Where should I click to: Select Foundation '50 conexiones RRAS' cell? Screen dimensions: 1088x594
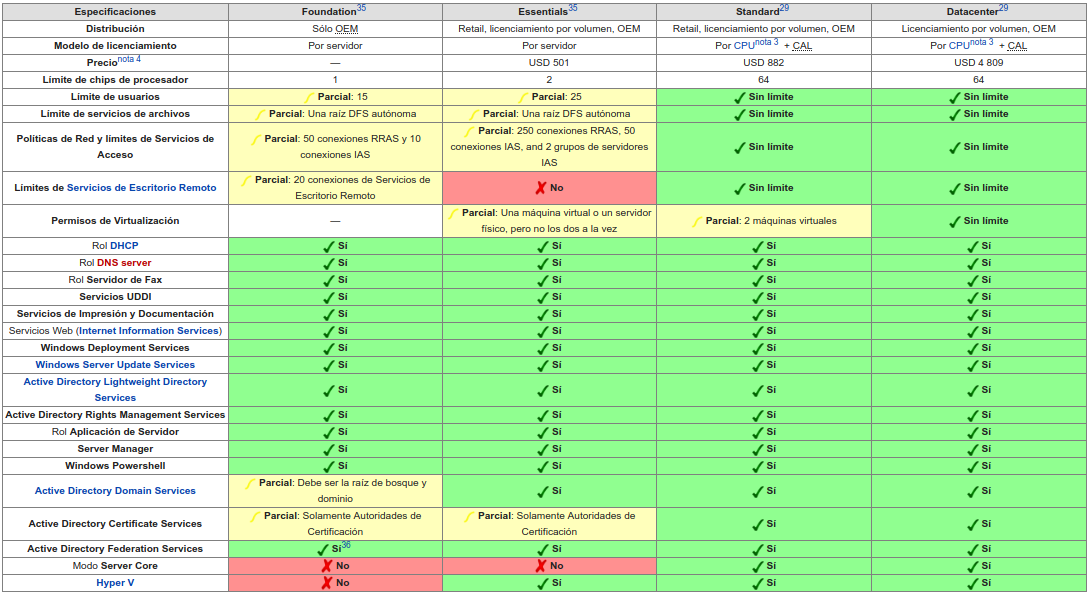pos(335,147)
